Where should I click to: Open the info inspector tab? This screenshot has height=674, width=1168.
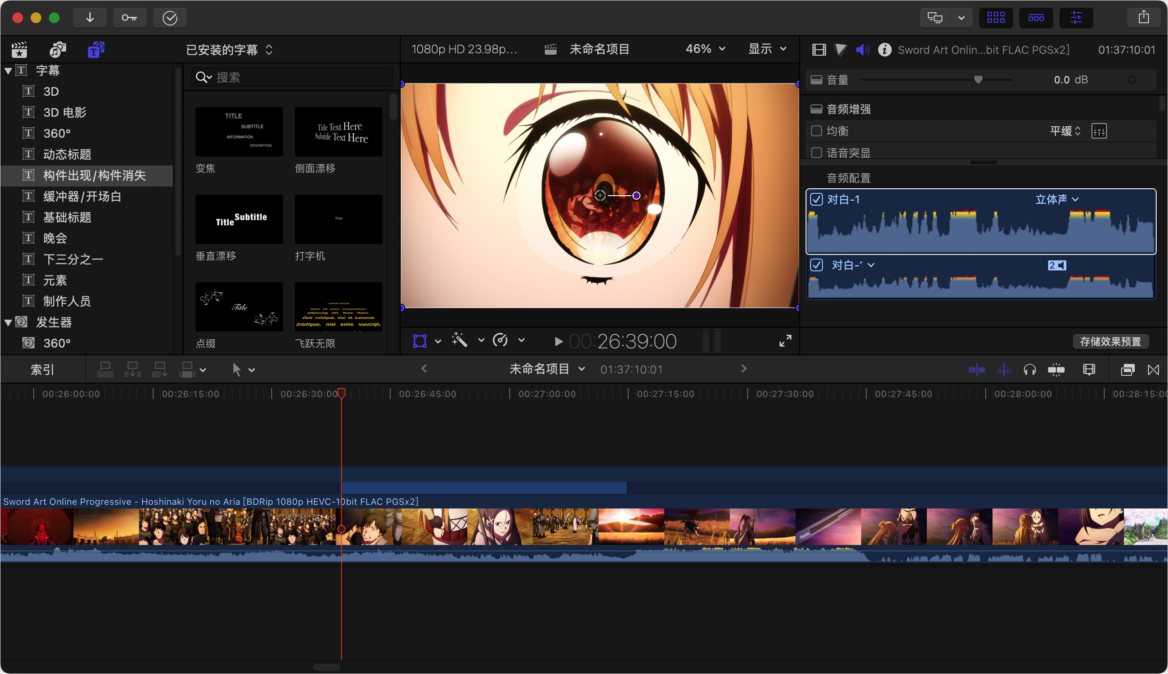tap(884, 50)
